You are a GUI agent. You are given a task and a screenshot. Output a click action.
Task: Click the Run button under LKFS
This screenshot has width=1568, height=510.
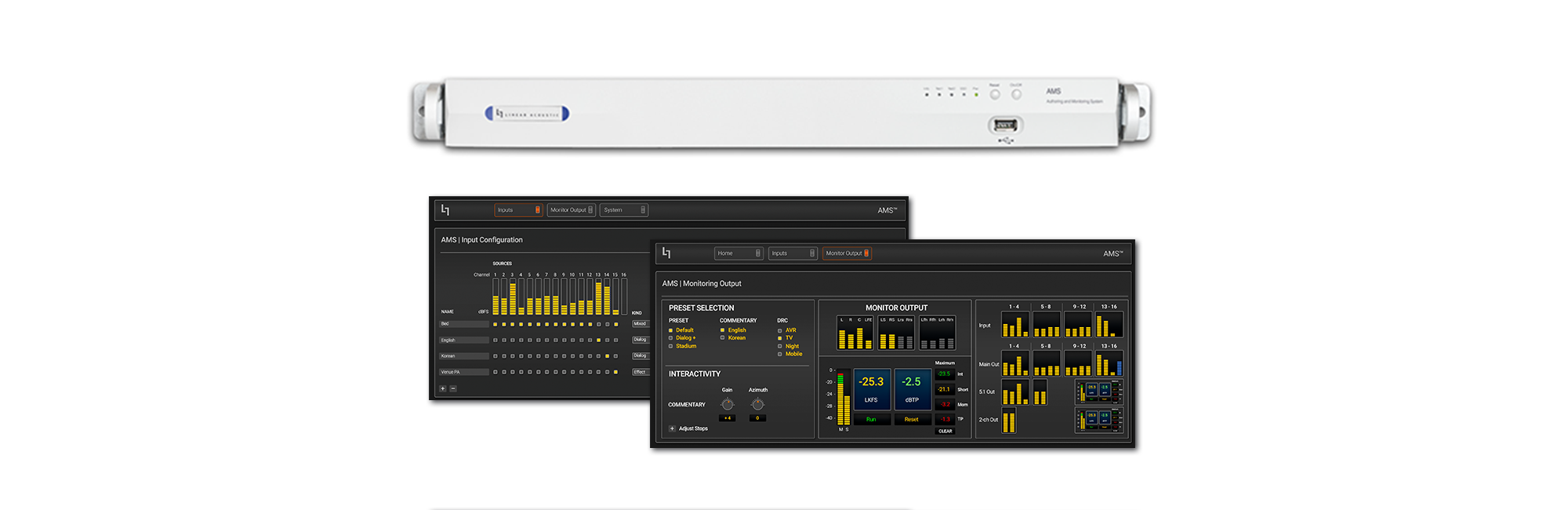tap(872, 420)
